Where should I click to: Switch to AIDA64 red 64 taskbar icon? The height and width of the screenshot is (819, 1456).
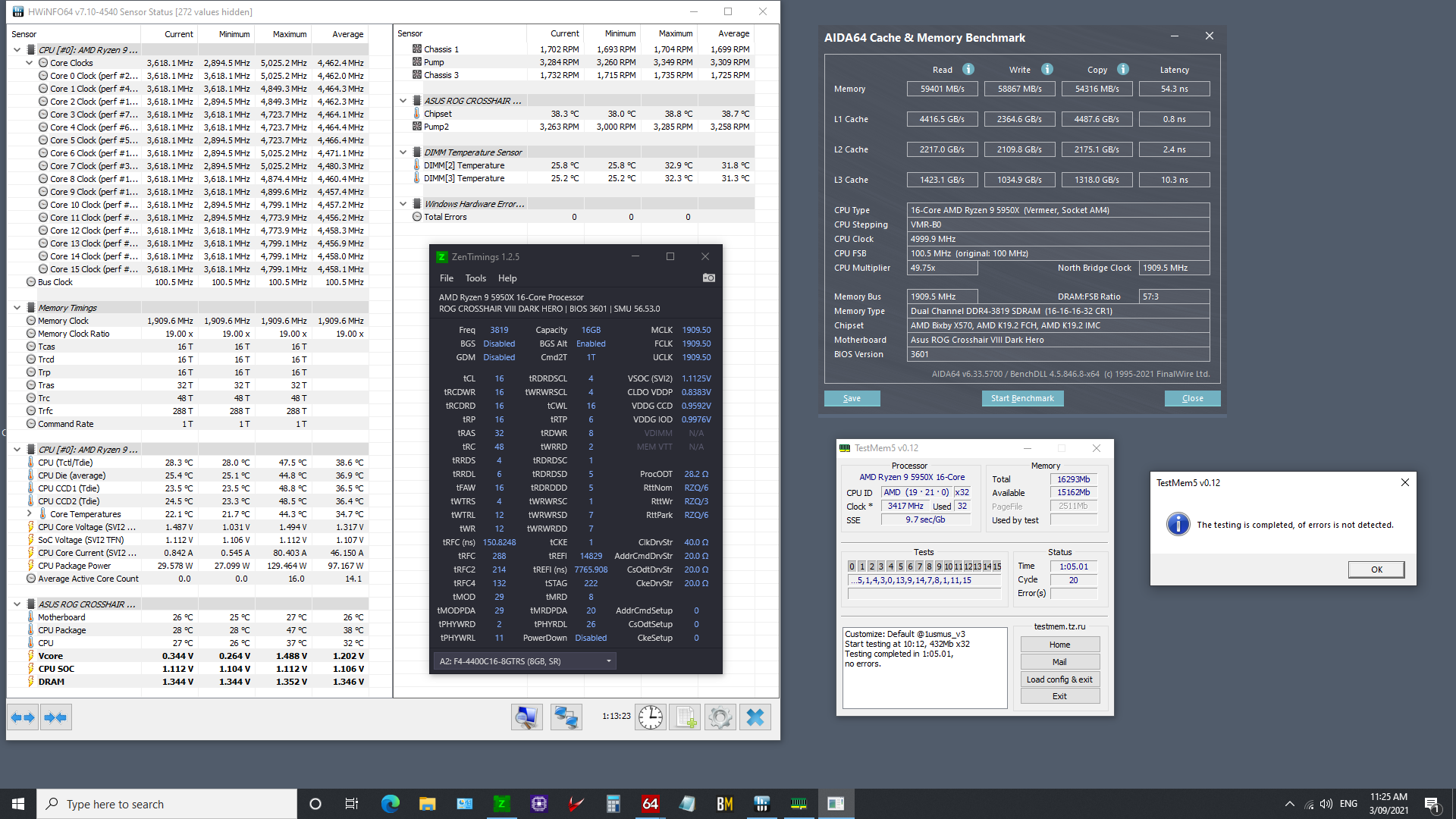(651, 804)
